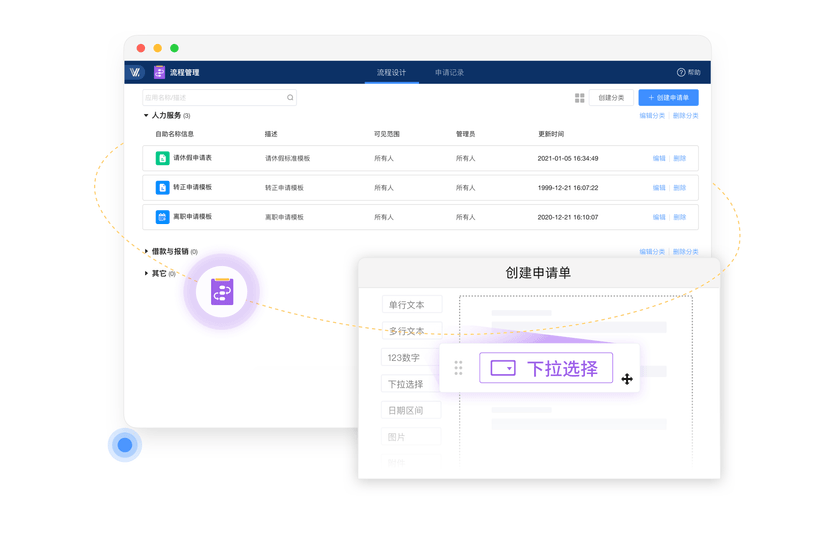
Task: Click 删除 in the 请休假申请表 row
Action: click(x=680, y=158)
